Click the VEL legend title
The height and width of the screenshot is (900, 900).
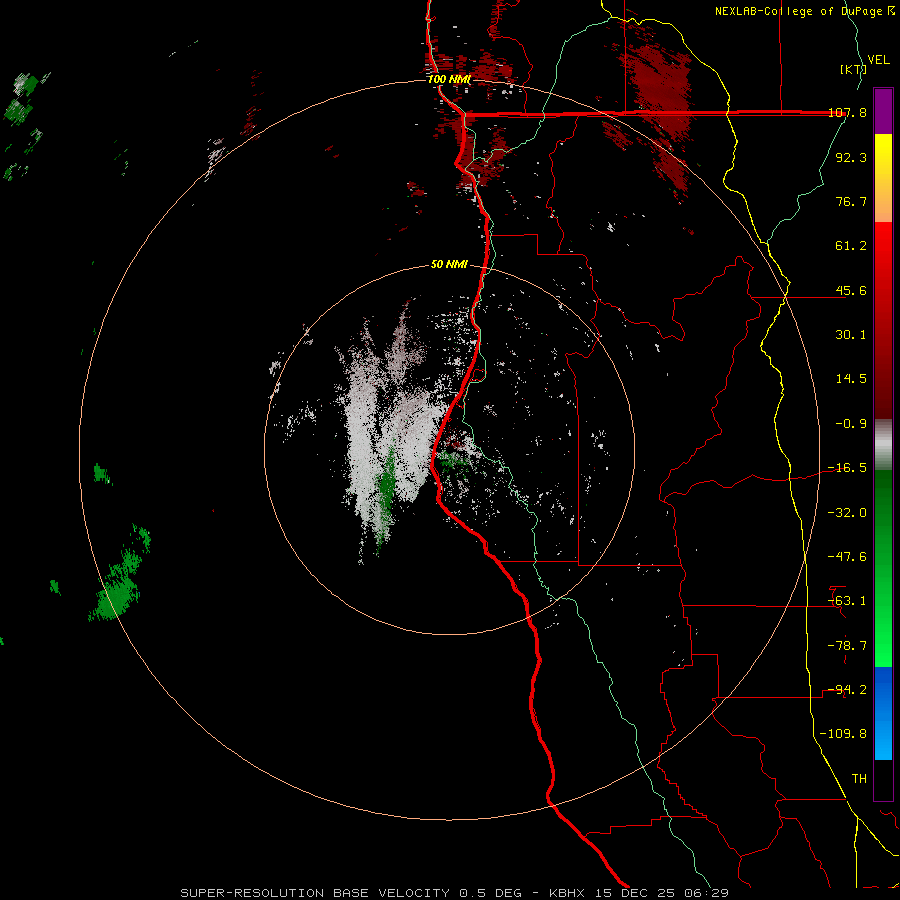878,60
